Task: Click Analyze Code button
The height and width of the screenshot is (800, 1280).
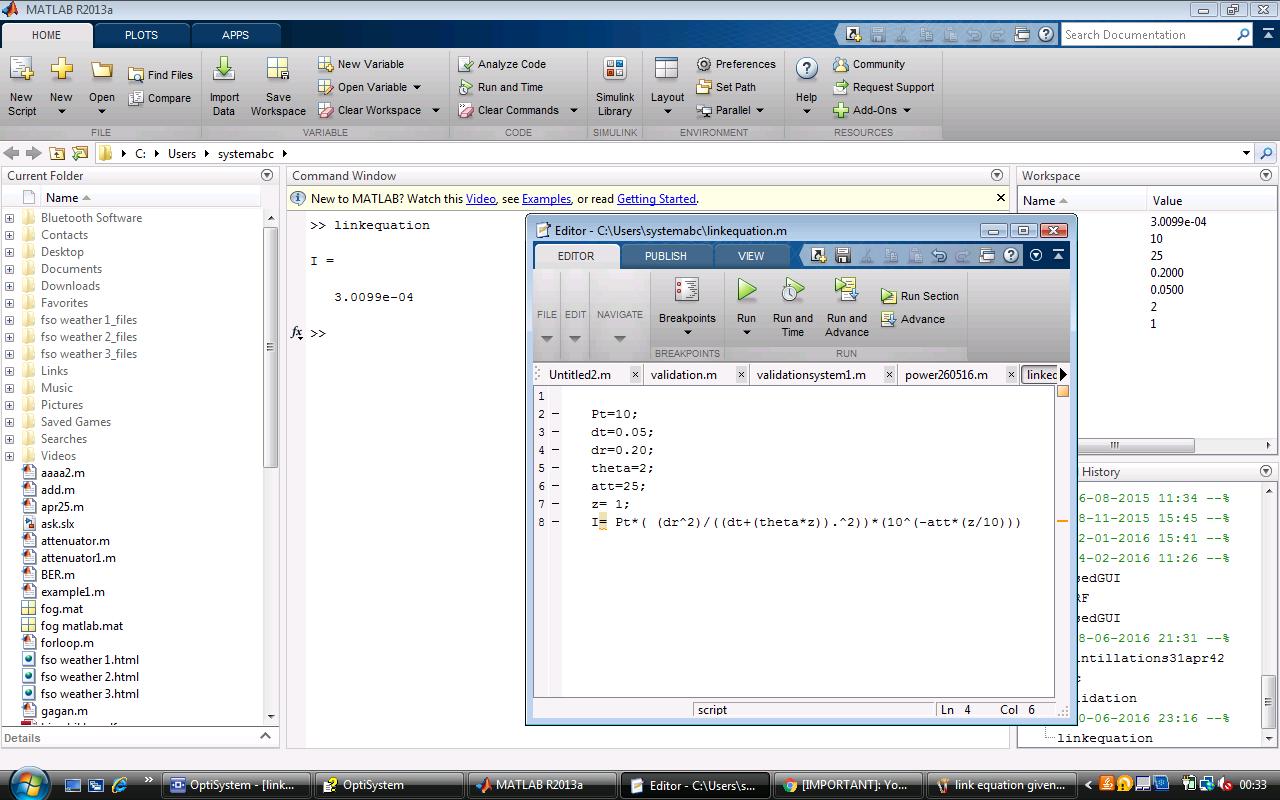Action: pyautogui.click(x=502, y=64)
